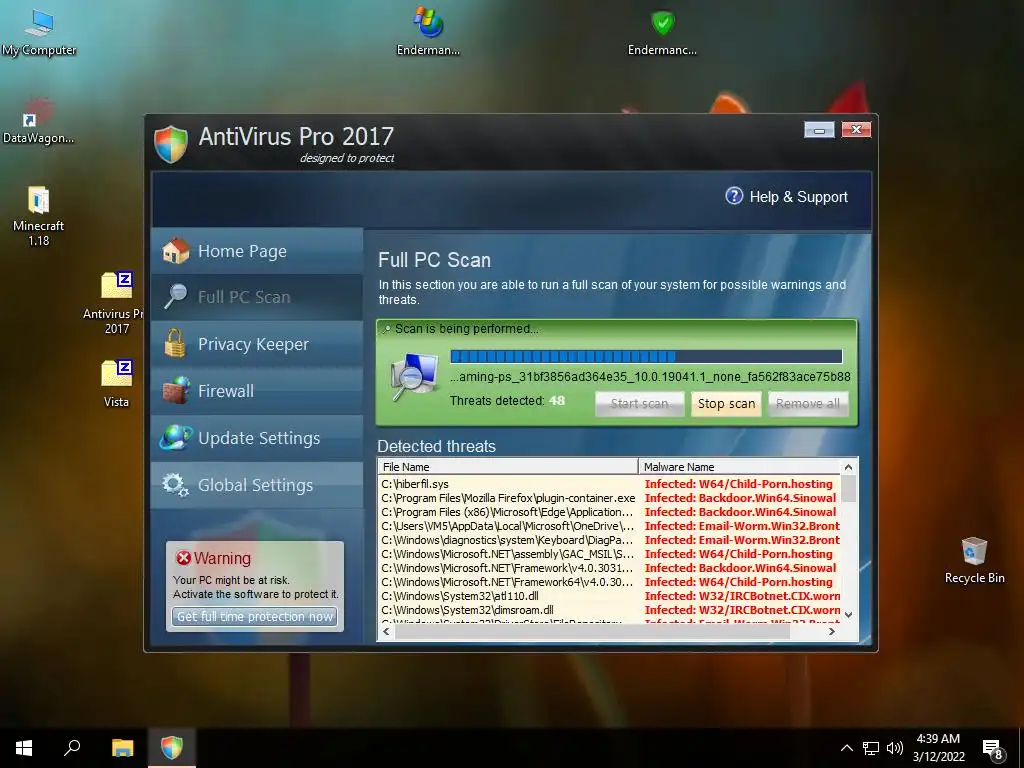The image size is (1024, 768).
Task: Open Endermanc desktop icon with green shield
Action: tap(662, 31)
